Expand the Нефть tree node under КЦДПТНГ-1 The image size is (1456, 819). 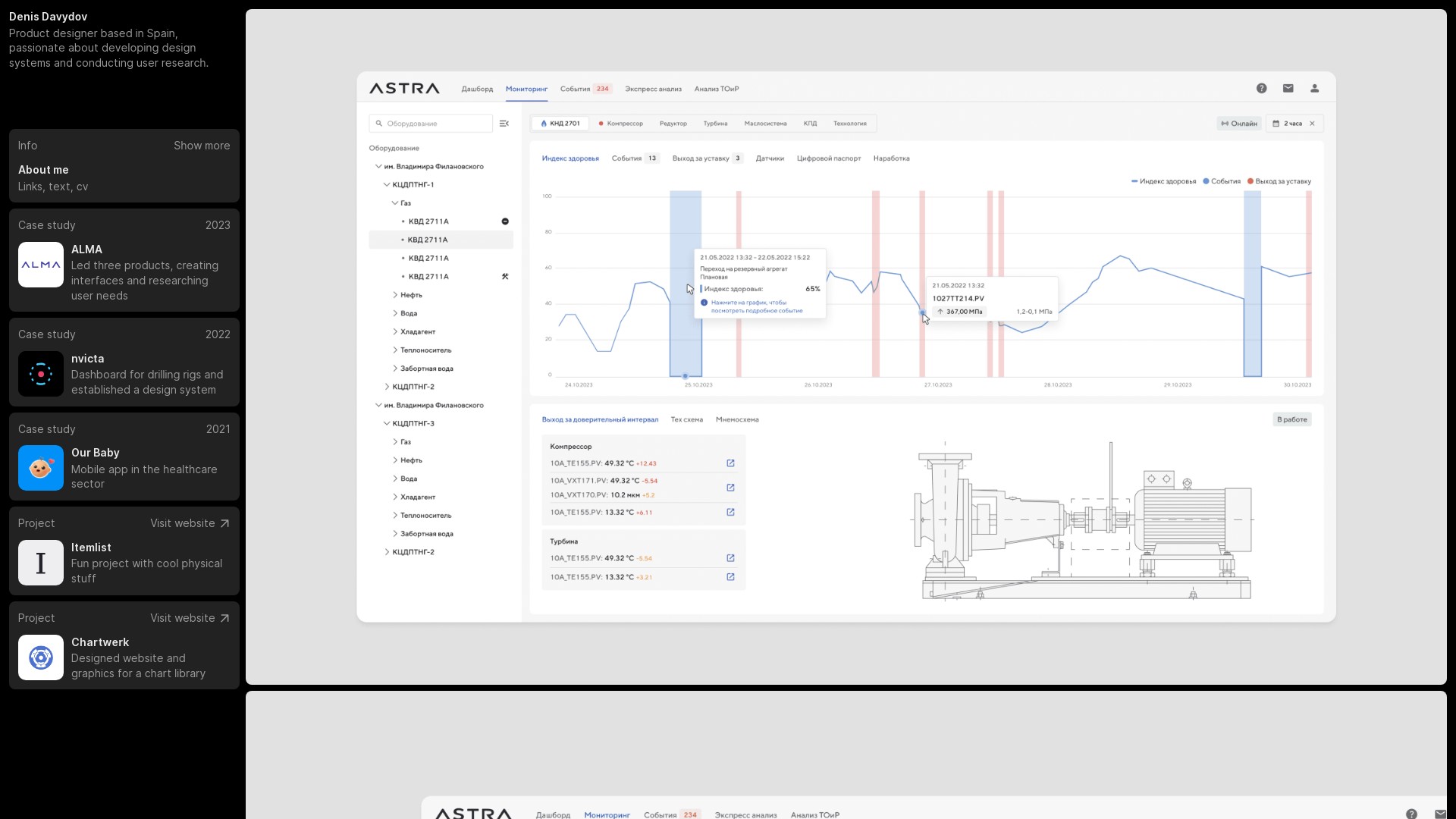point(395,295)
